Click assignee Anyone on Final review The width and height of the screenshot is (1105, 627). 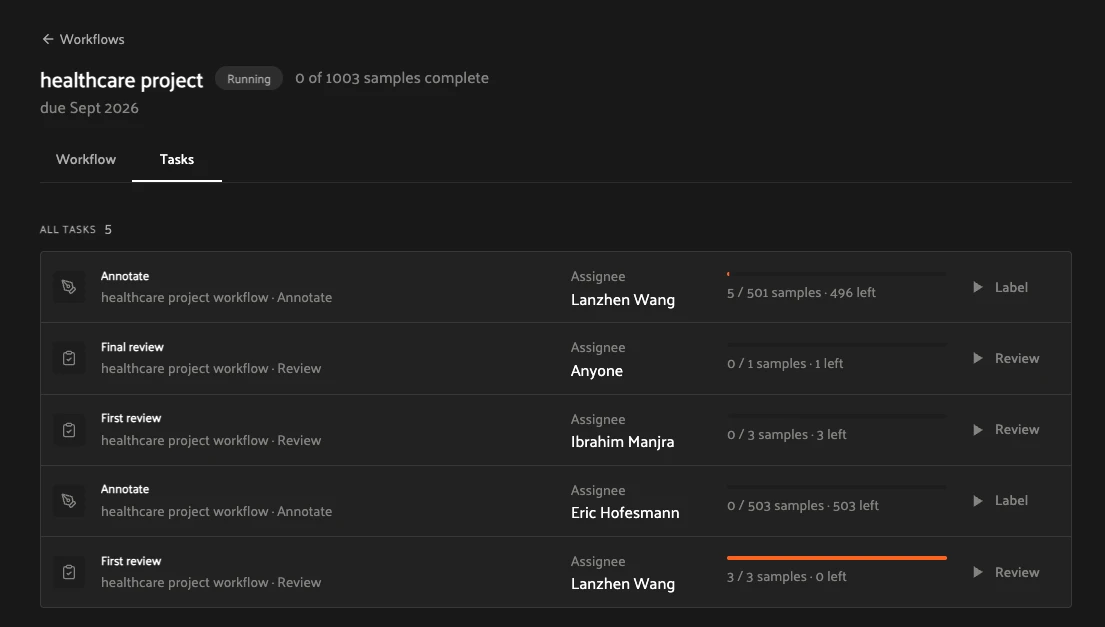click(597, 371)
